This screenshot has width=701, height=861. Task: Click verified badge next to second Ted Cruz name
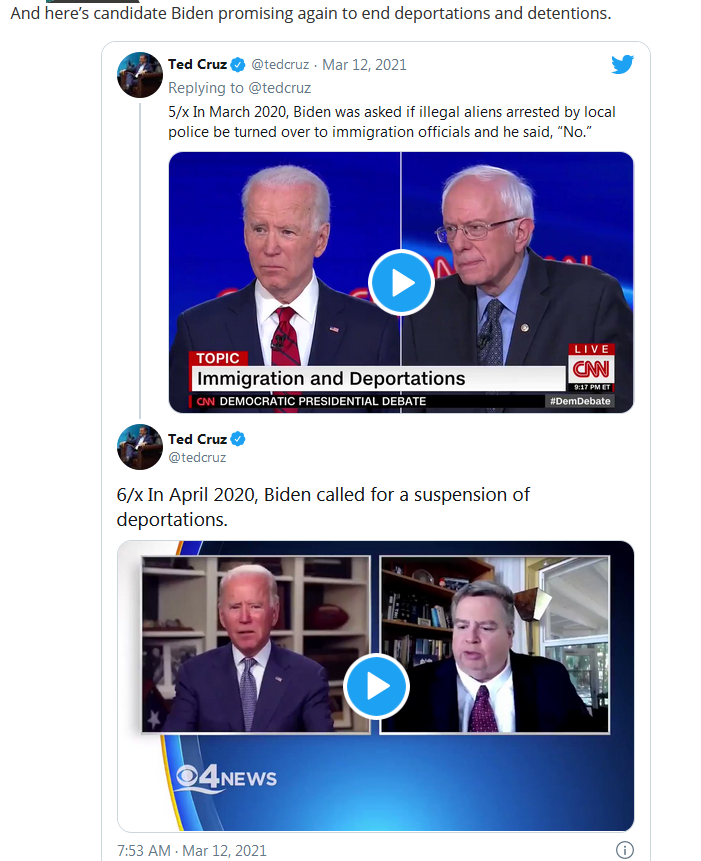pos(238,439)
